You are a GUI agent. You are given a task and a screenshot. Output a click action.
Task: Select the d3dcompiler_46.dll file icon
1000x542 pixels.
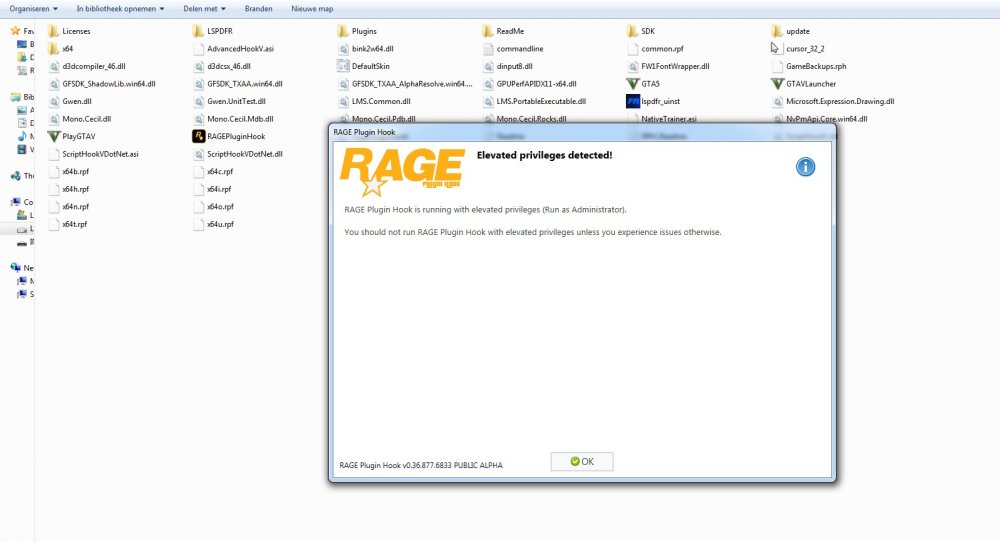pyautogui.click(x=54, y=66)
